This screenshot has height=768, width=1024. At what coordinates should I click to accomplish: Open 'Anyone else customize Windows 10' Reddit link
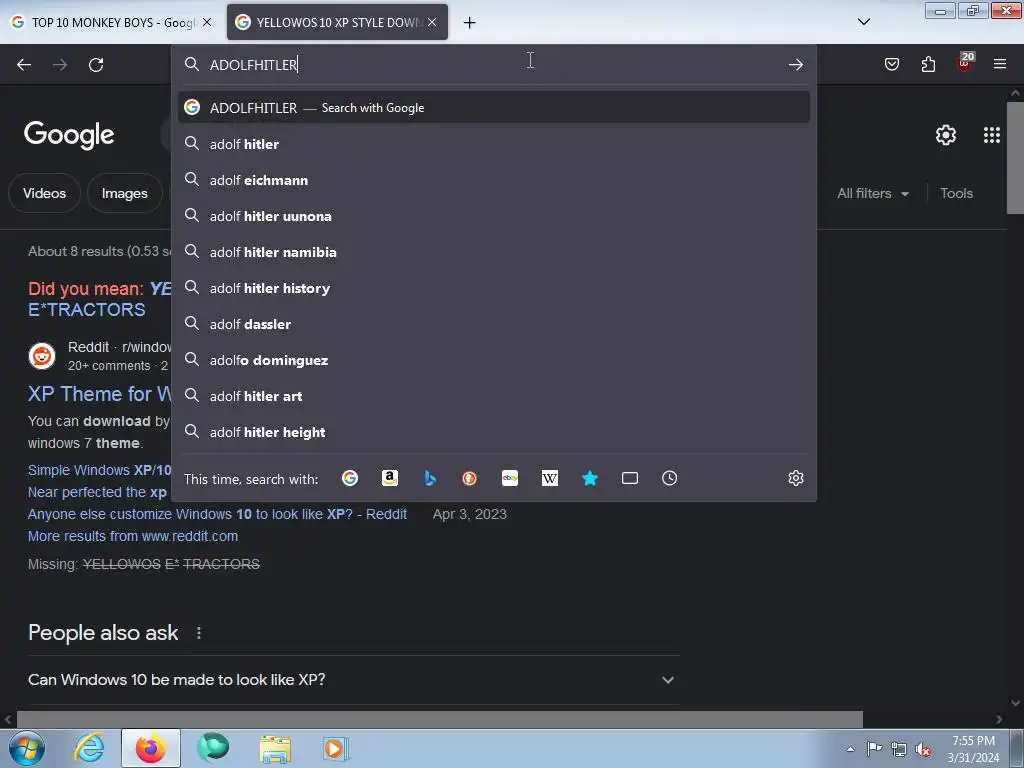(x=217, y=514)
